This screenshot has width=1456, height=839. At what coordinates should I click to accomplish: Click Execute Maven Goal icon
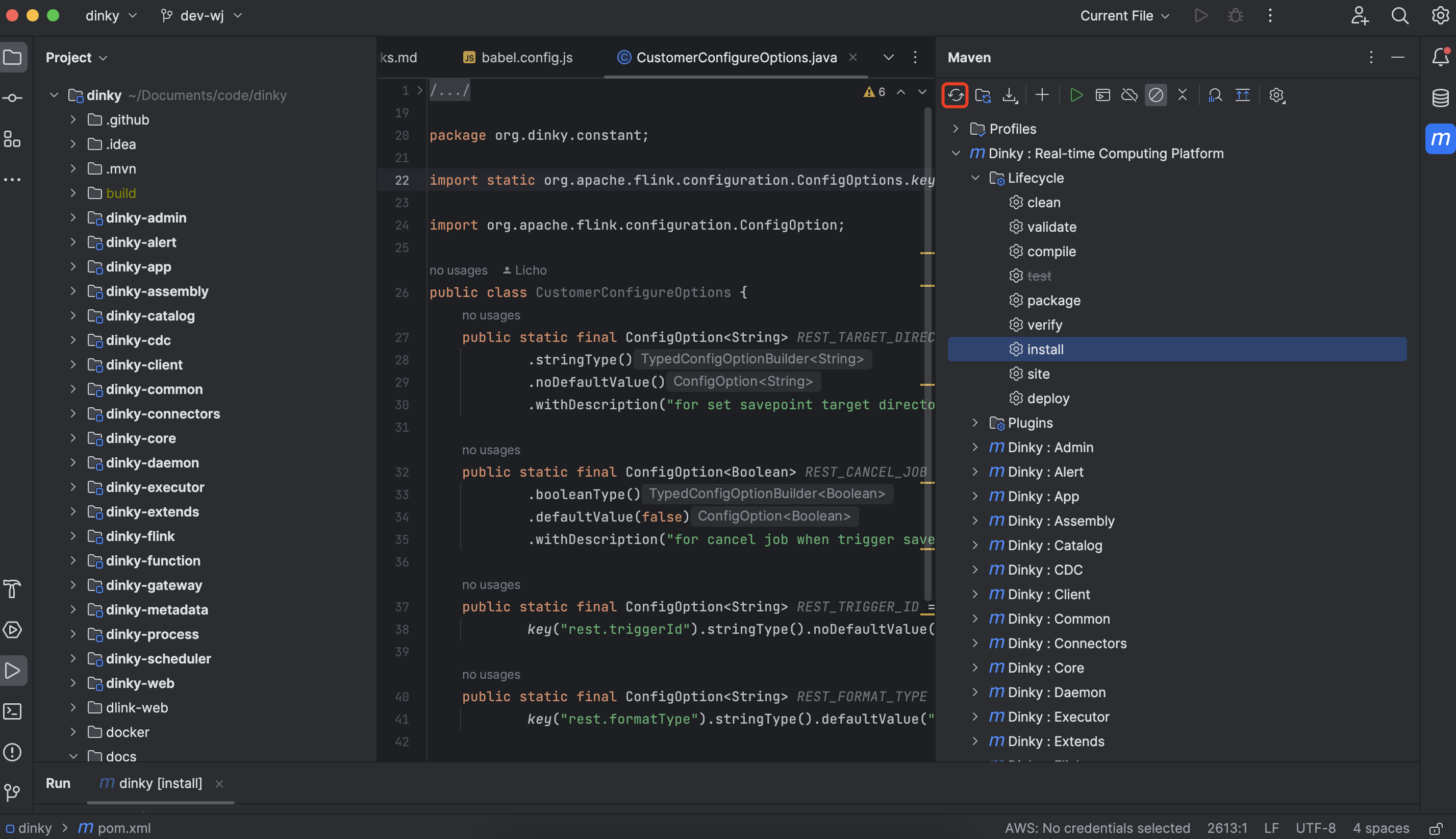[1102, 95]
